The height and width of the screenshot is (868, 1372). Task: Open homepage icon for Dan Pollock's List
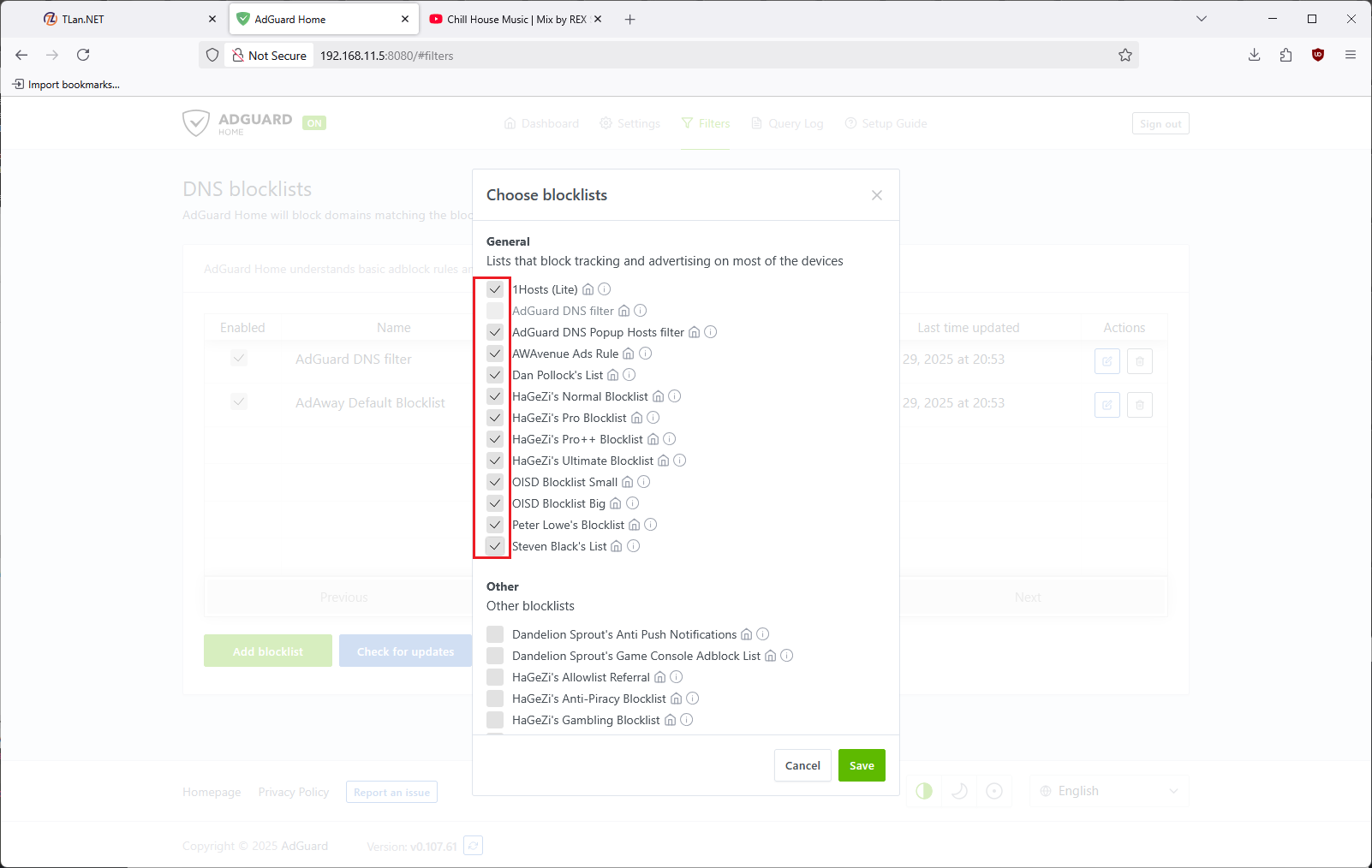612,375
